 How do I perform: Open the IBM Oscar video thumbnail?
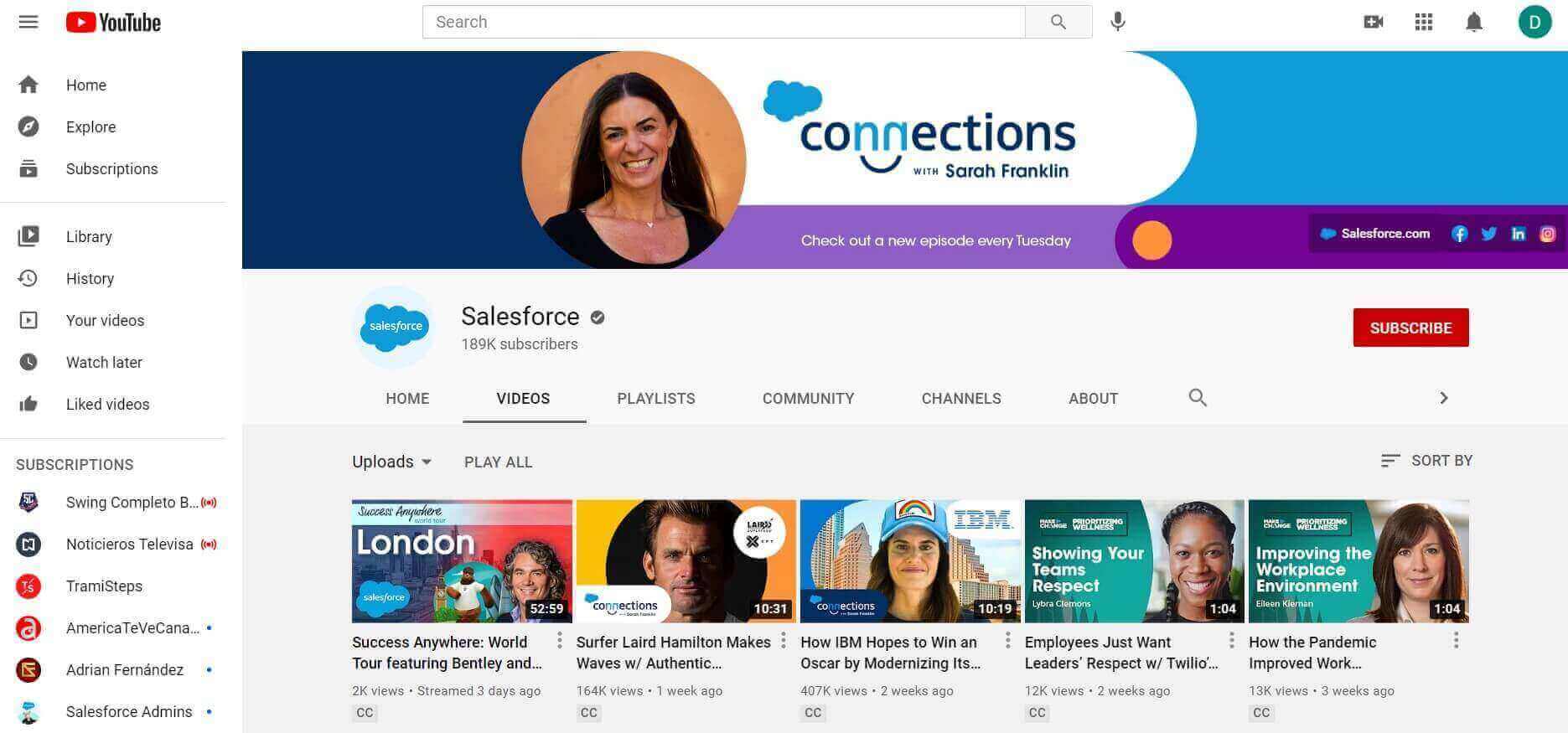click(x=910, y=561)
